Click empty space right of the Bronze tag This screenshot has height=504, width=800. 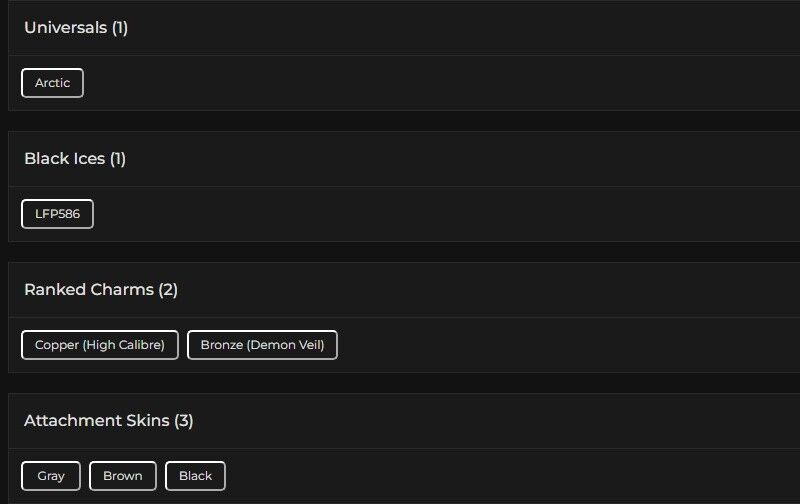[550, 345]
